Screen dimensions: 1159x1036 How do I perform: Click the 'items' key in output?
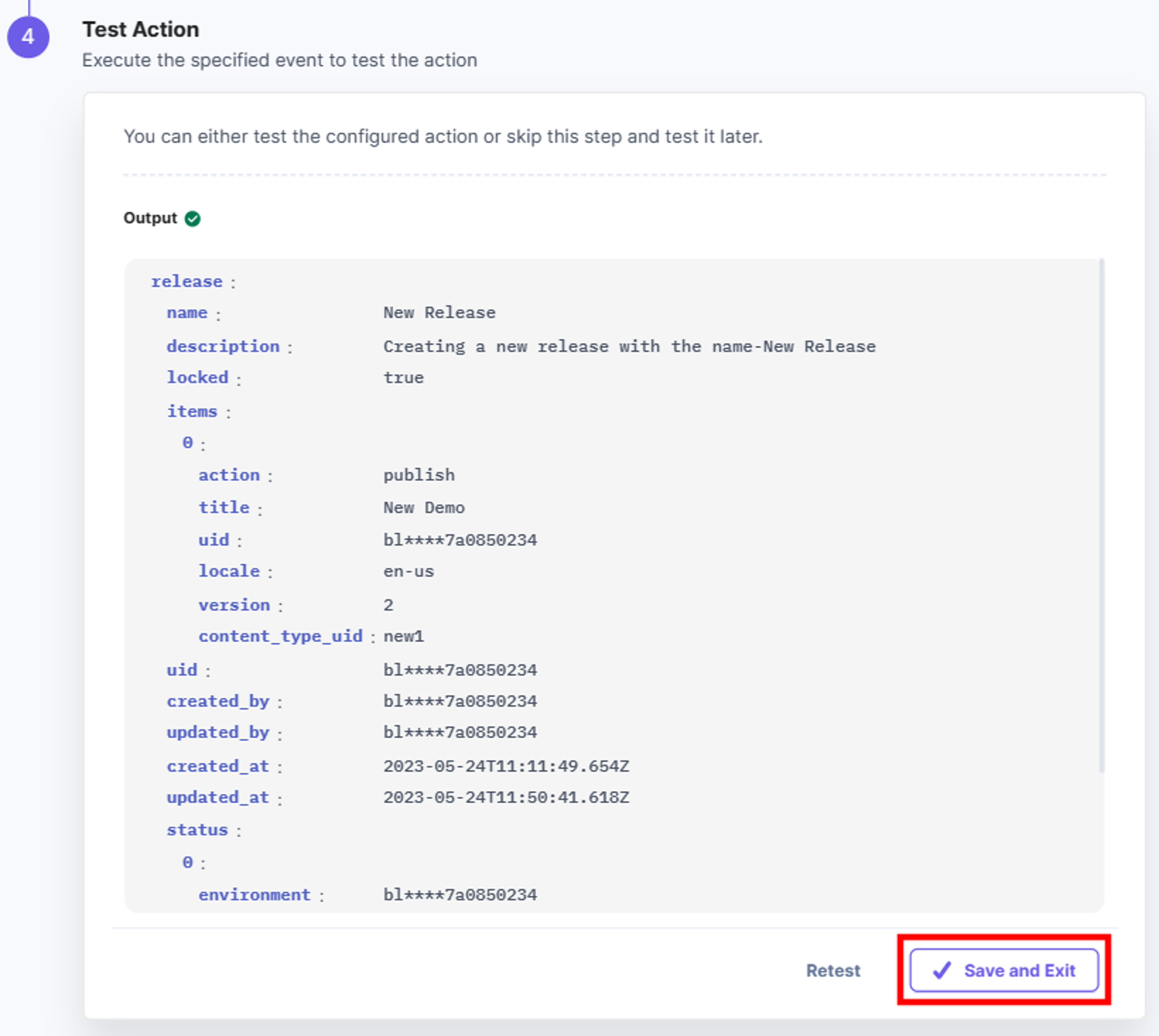192,411
